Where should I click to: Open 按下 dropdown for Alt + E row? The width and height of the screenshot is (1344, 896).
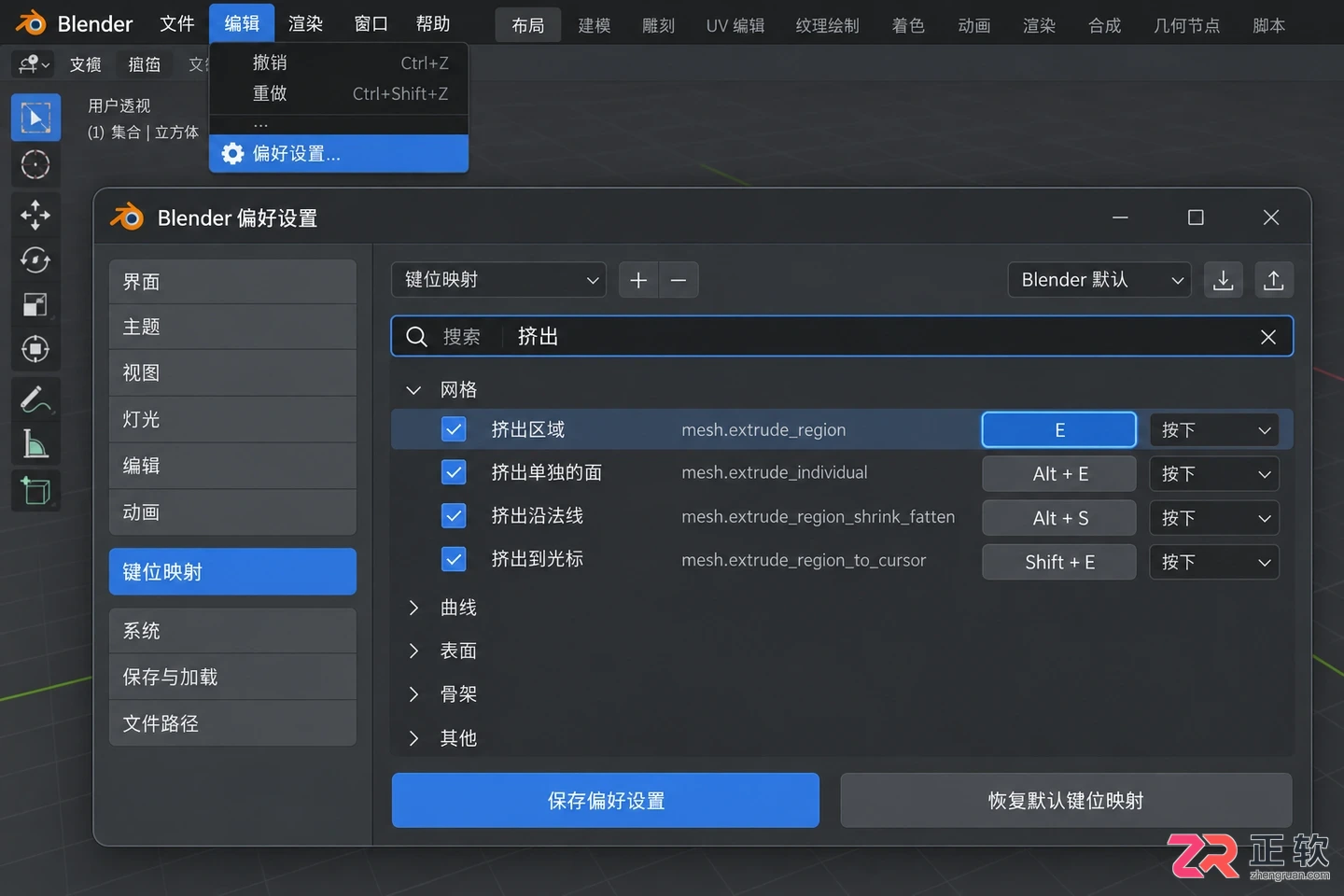pyautogui.click(x=1214, y=474)
